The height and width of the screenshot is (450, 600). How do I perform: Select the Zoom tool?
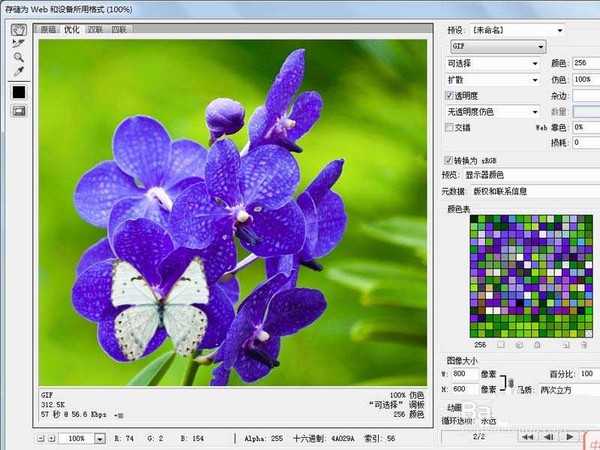18,58
